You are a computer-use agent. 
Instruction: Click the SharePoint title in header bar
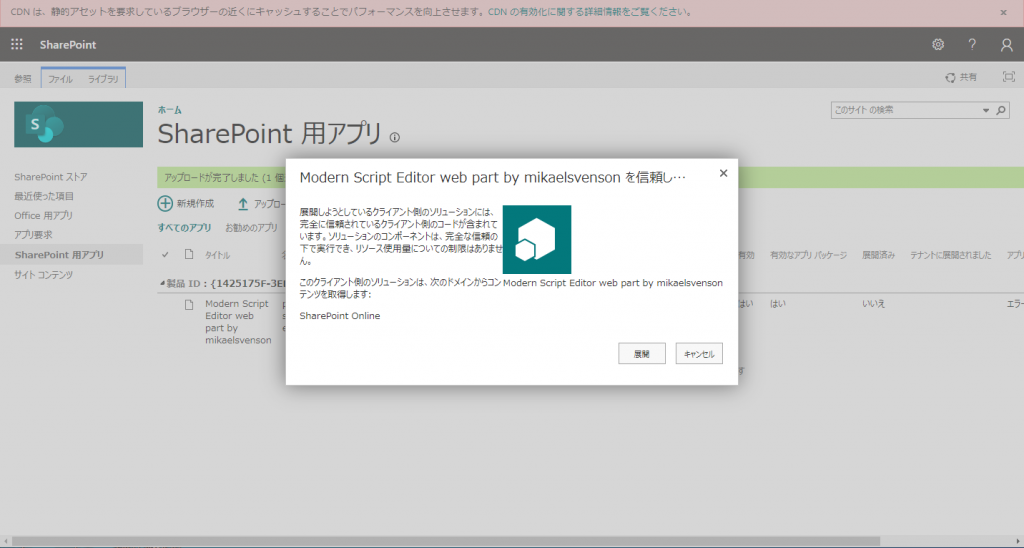tap(68, 44)
